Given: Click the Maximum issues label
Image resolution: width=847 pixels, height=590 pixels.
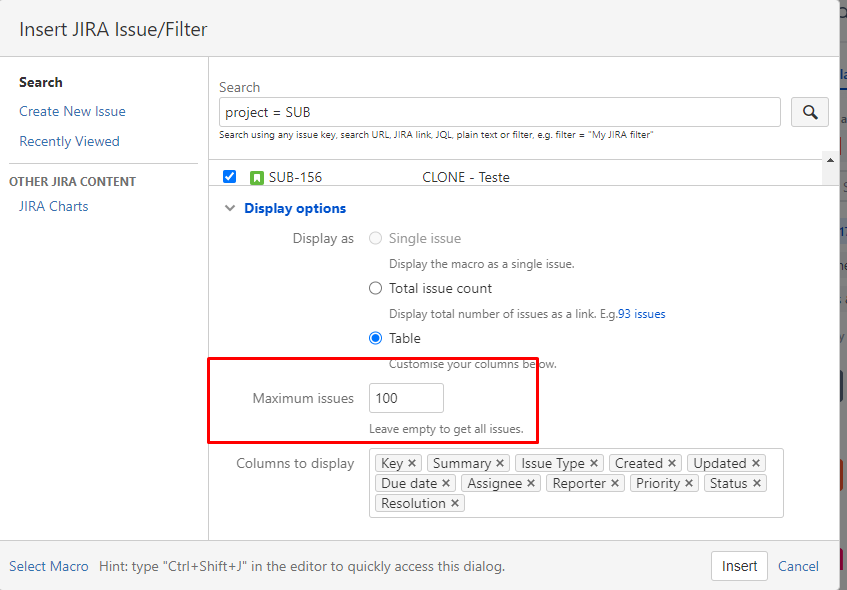Looking at the screenshot, I should (303, 398).
